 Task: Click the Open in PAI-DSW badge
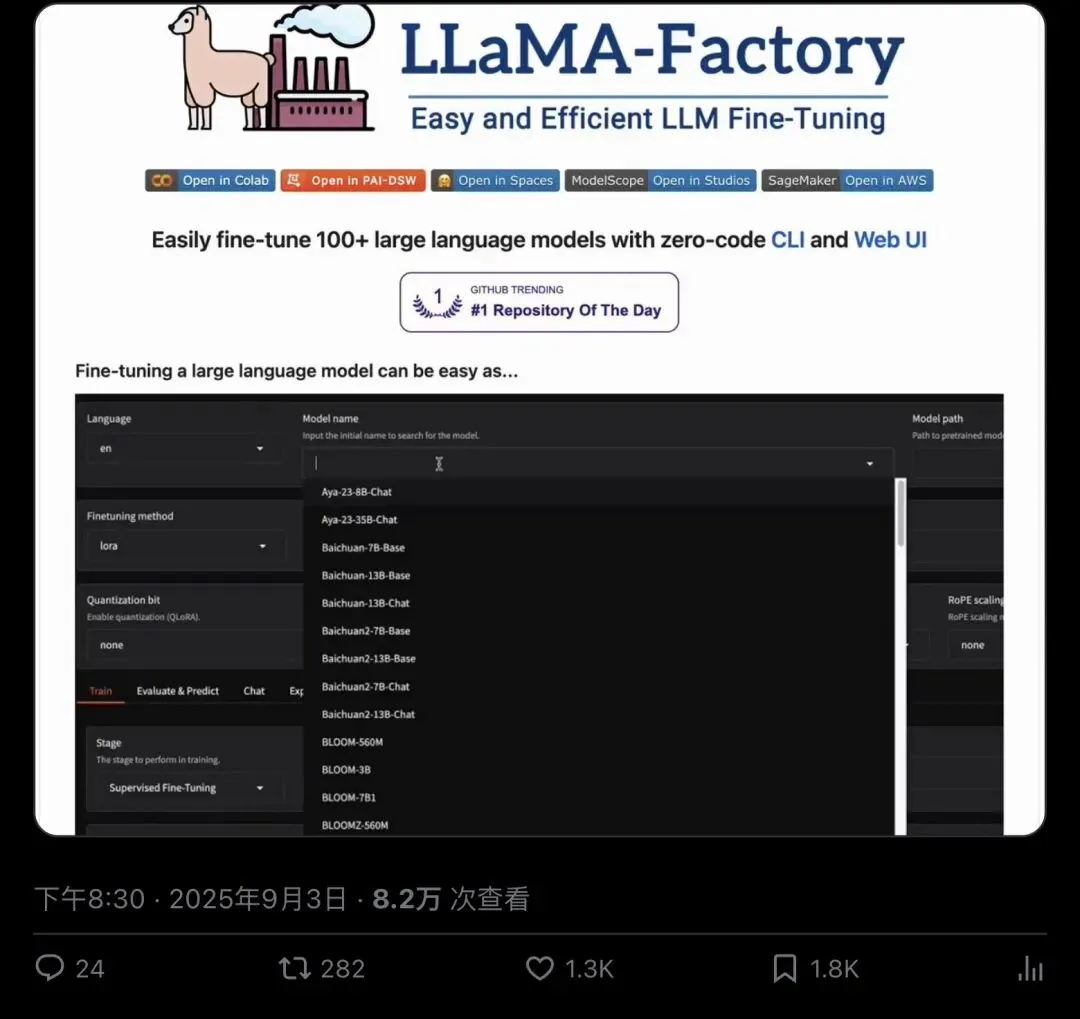pyautogui.click(x=353, y=181)
